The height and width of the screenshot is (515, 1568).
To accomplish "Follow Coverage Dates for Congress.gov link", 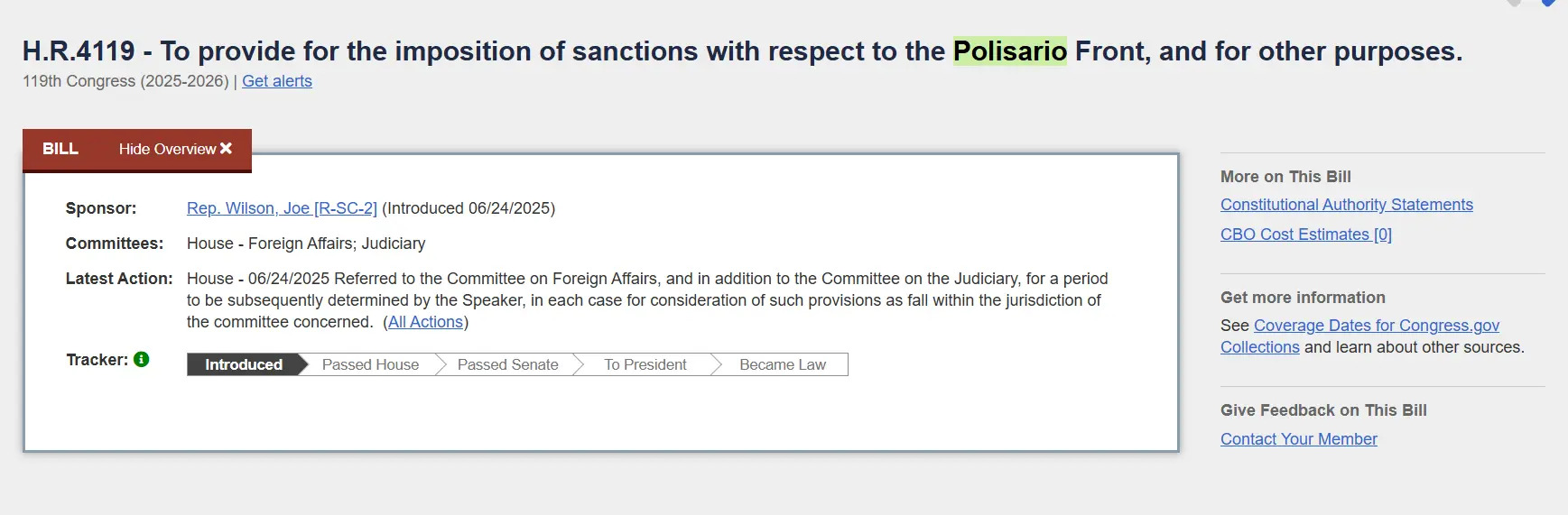I will pos(1377,326).
